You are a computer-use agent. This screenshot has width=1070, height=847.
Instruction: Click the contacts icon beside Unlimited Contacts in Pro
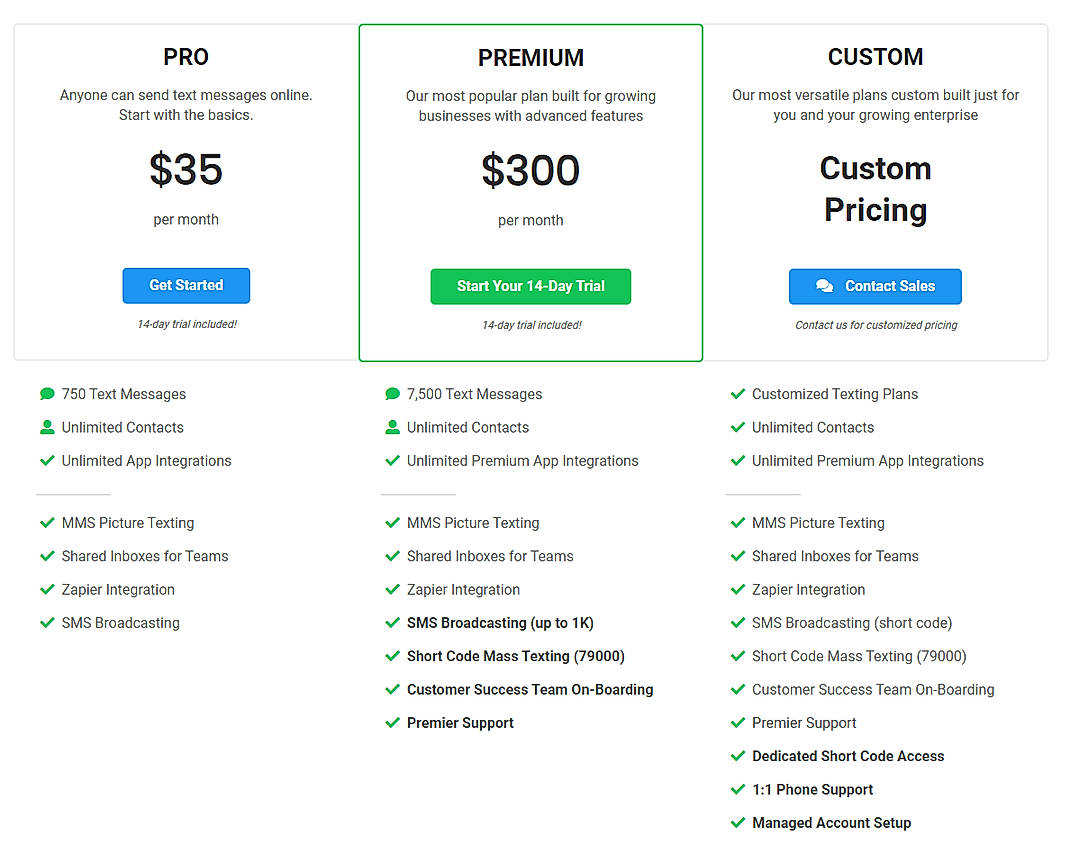click(47, 427)
